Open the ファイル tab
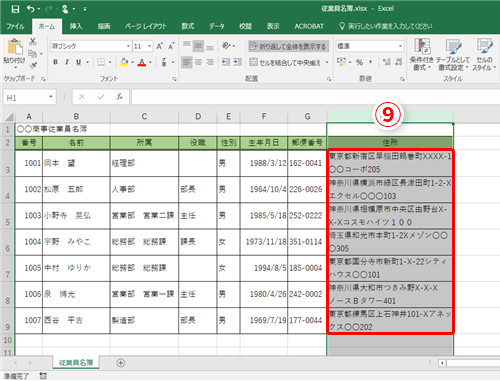The height and width of the screenshot is (381, 500). tap(15, 26)
